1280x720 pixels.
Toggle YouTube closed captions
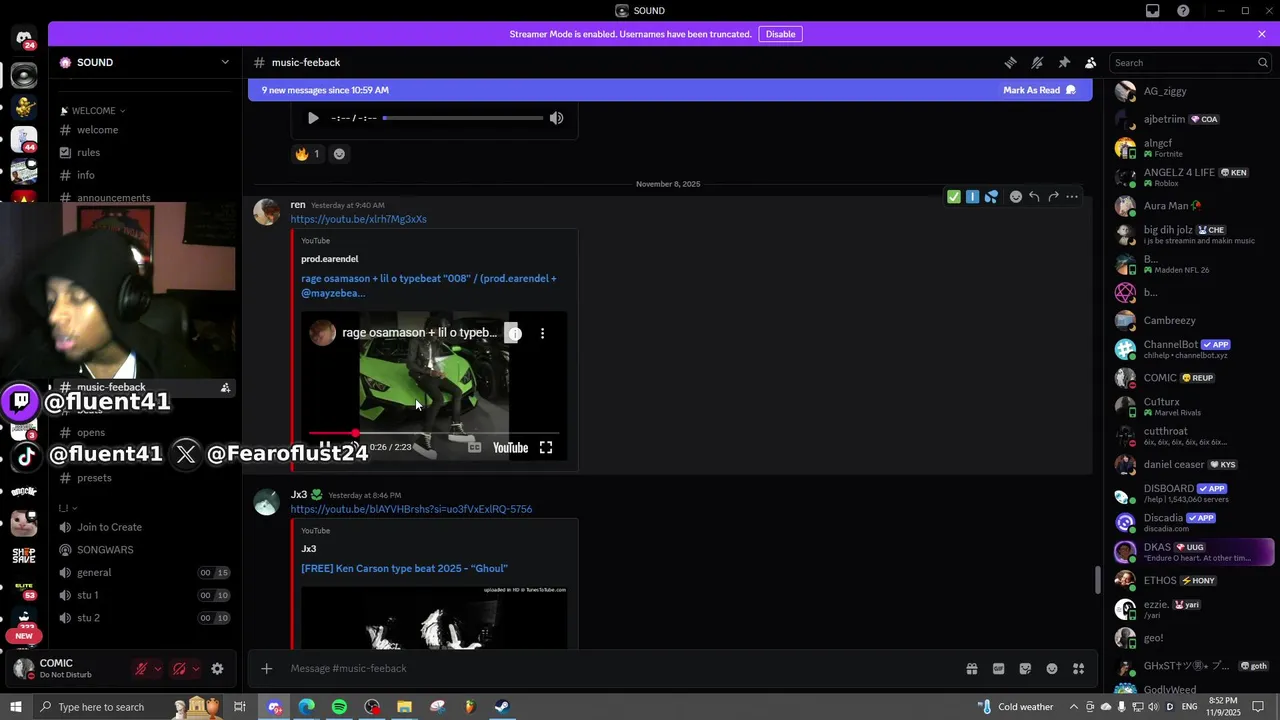[x=475, y=448]
